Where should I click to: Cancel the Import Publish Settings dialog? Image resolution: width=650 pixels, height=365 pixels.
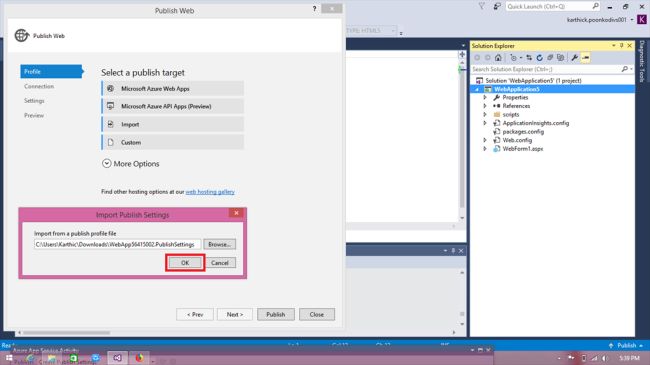(x=220, y=263)
